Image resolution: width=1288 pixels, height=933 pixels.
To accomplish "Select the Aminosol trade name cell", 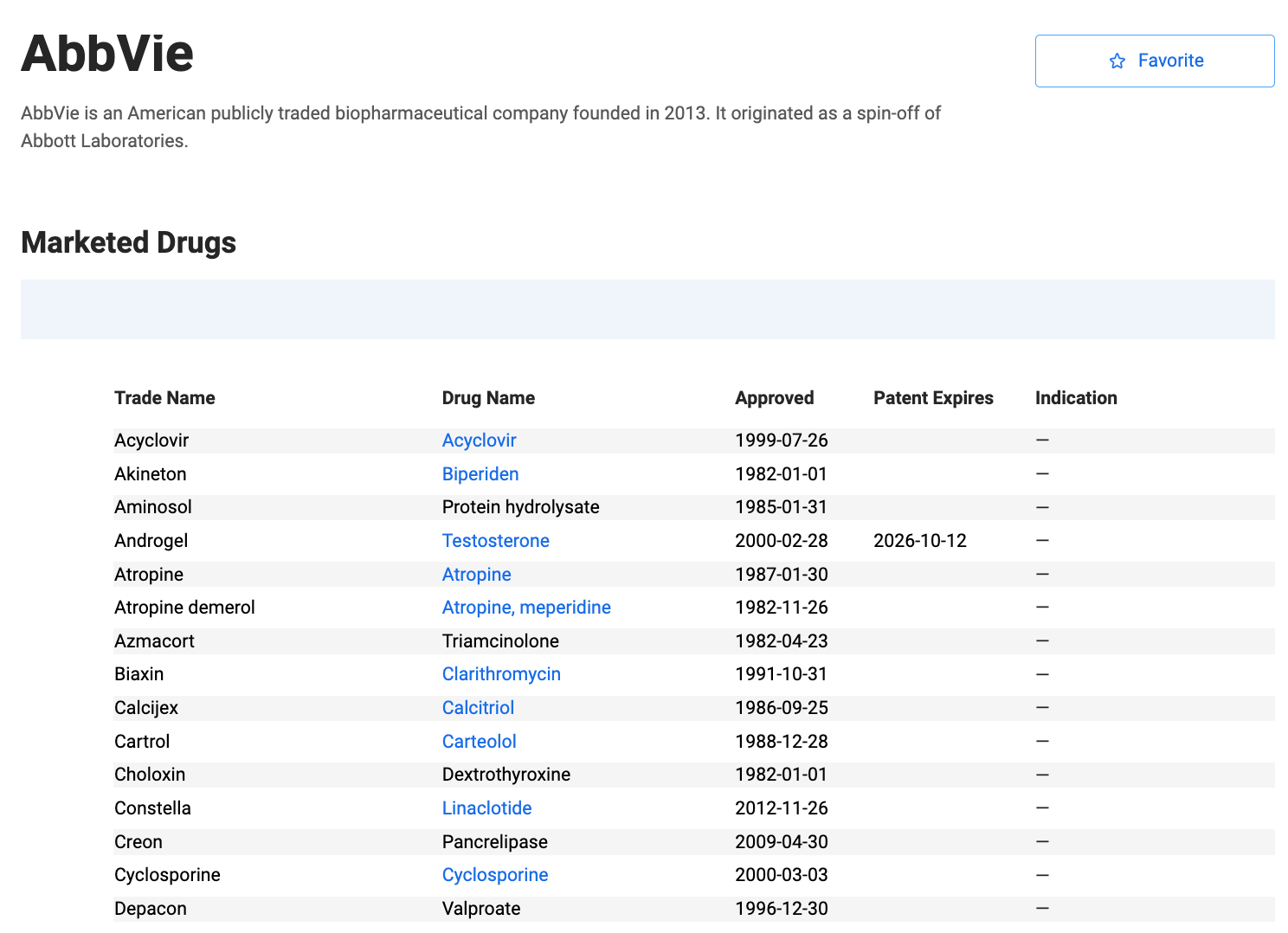I will coord(152,507).
